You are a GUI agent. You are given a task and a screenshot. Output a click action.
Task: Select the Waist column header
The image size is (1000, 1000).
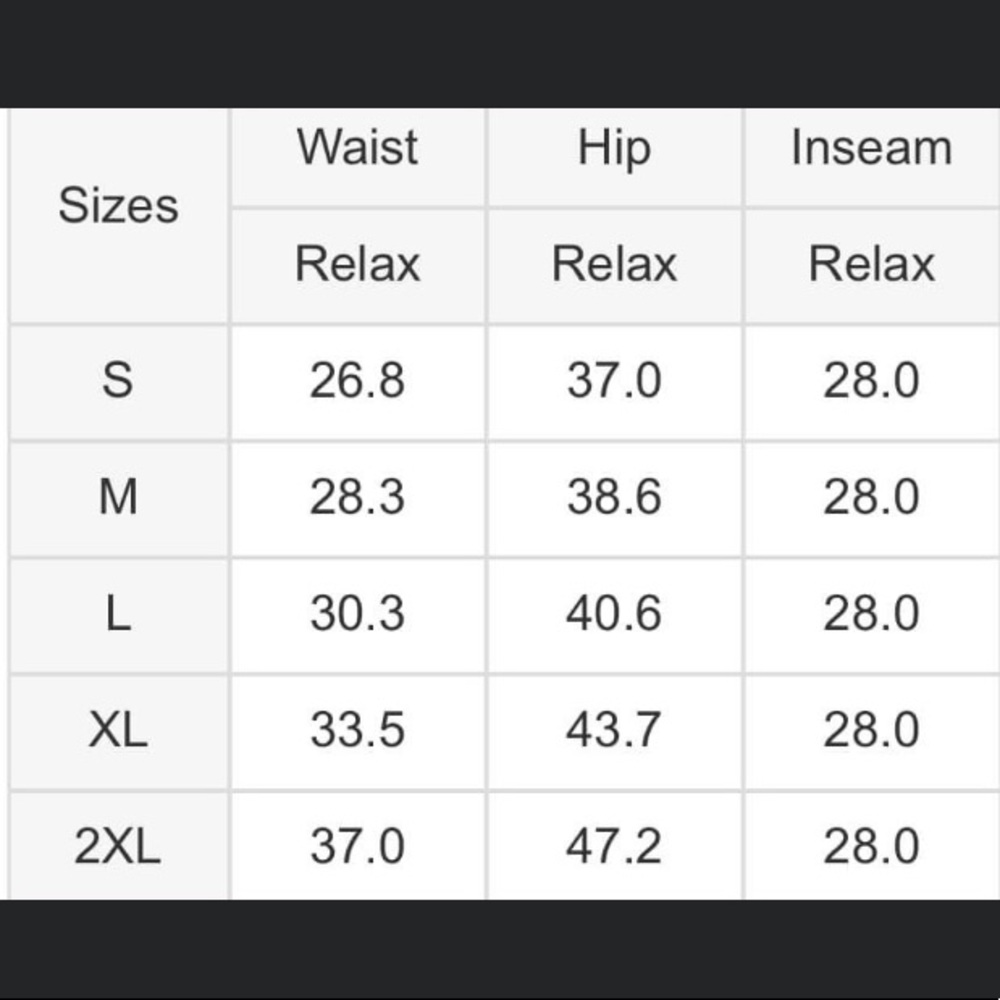click(357, 148)
